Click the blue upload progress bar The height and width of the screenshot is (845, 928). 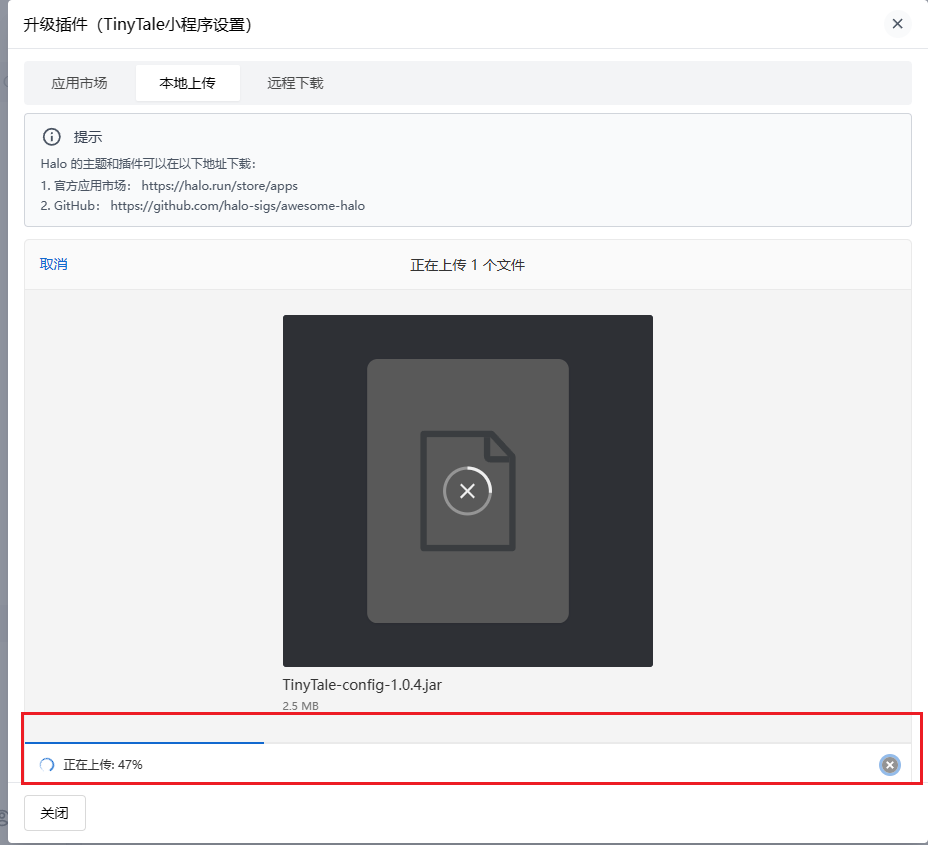[x=144, y=742]
